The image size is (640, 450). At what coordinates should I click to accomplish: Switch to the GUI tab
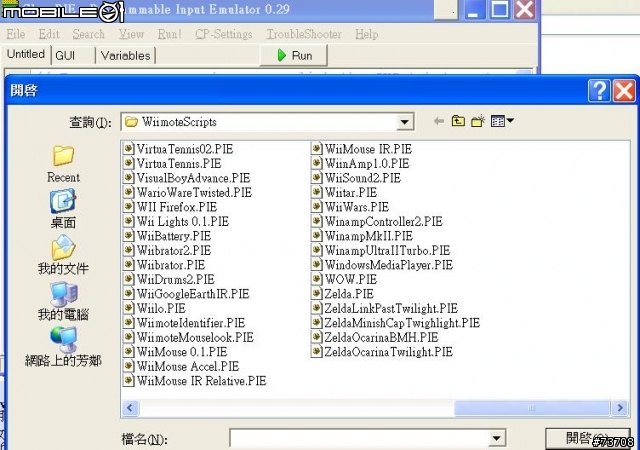[73, 56]
